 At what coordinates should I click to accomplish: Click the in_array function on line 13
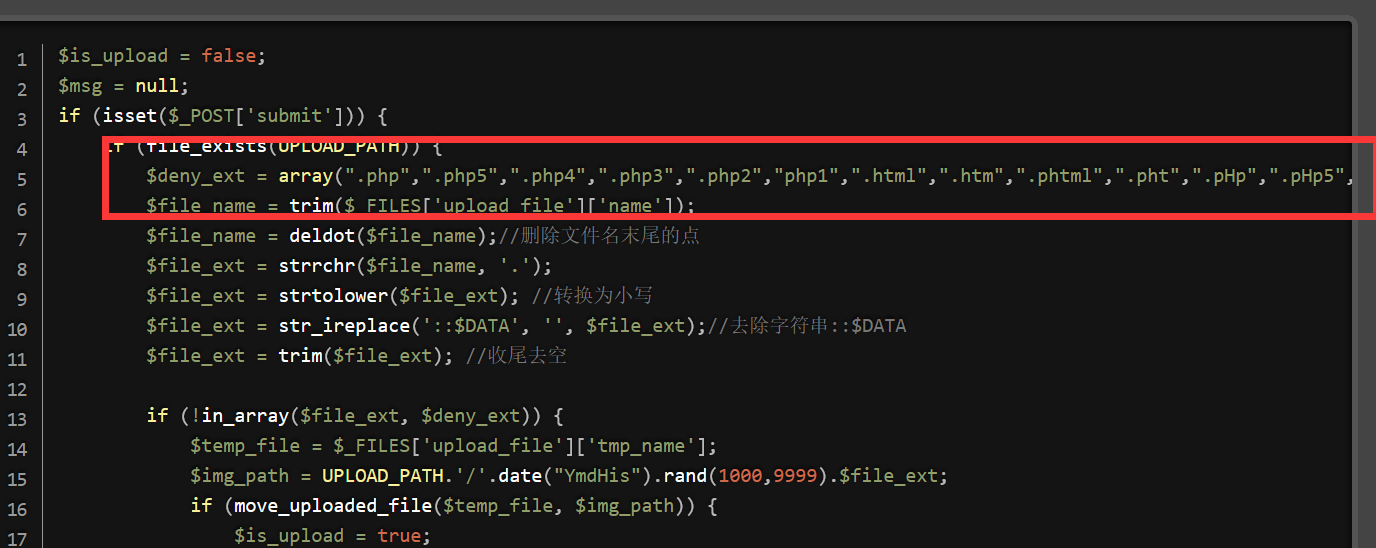click(245, 416)
